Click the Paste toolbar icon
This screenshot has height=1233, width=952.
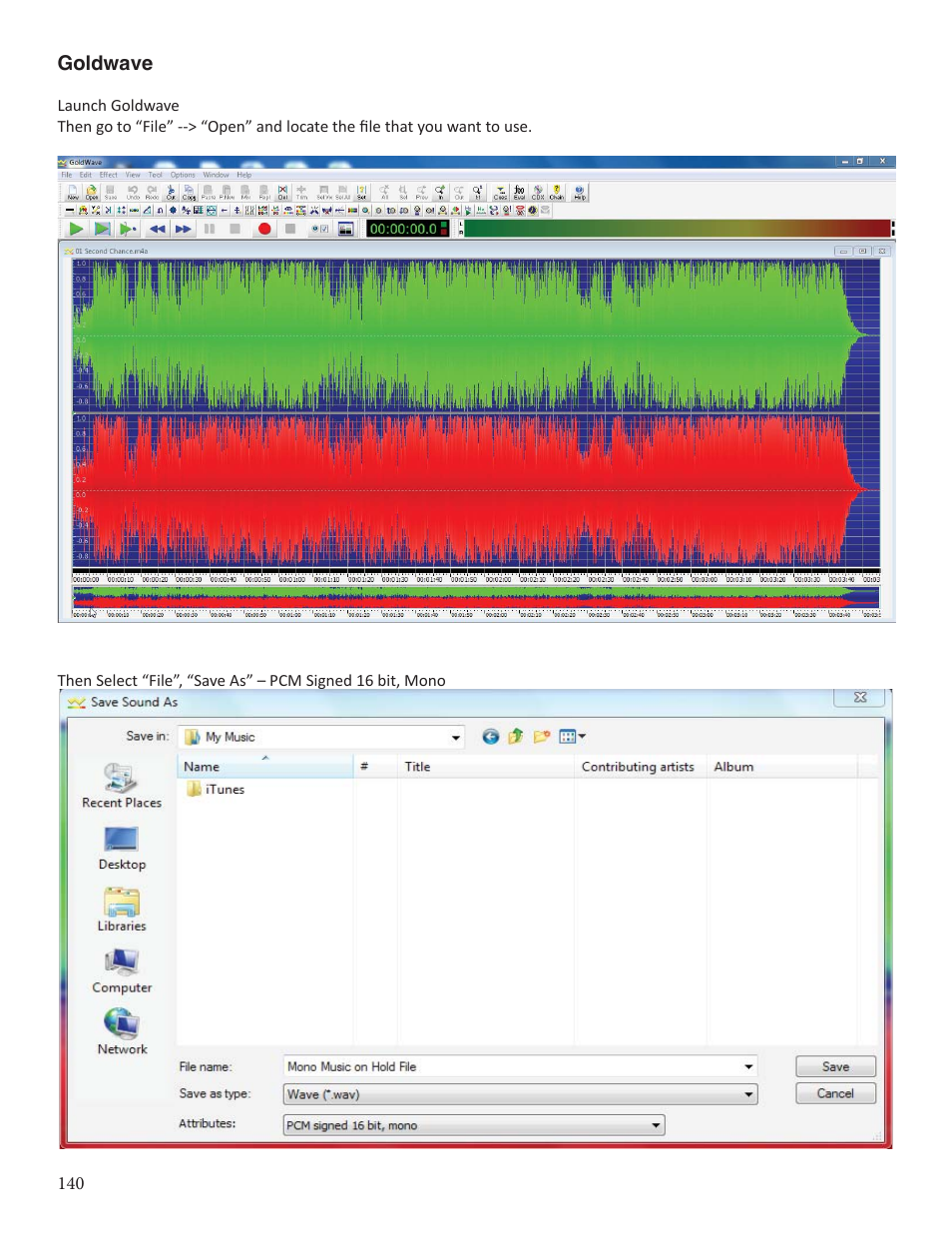coord(209,192)
